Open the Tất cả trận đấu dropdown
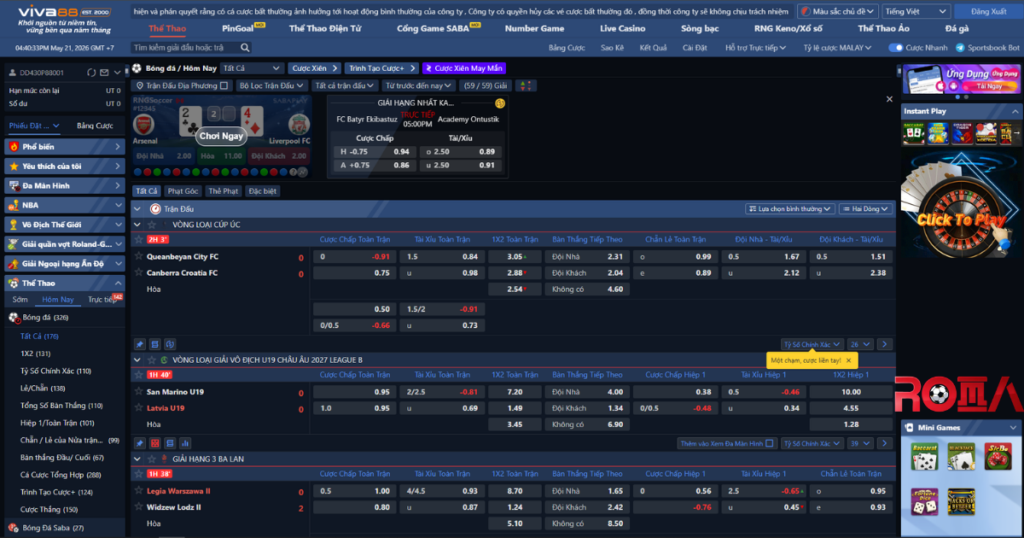The image size is (1024, 538). pyautogui.click(x=344, y=86)
